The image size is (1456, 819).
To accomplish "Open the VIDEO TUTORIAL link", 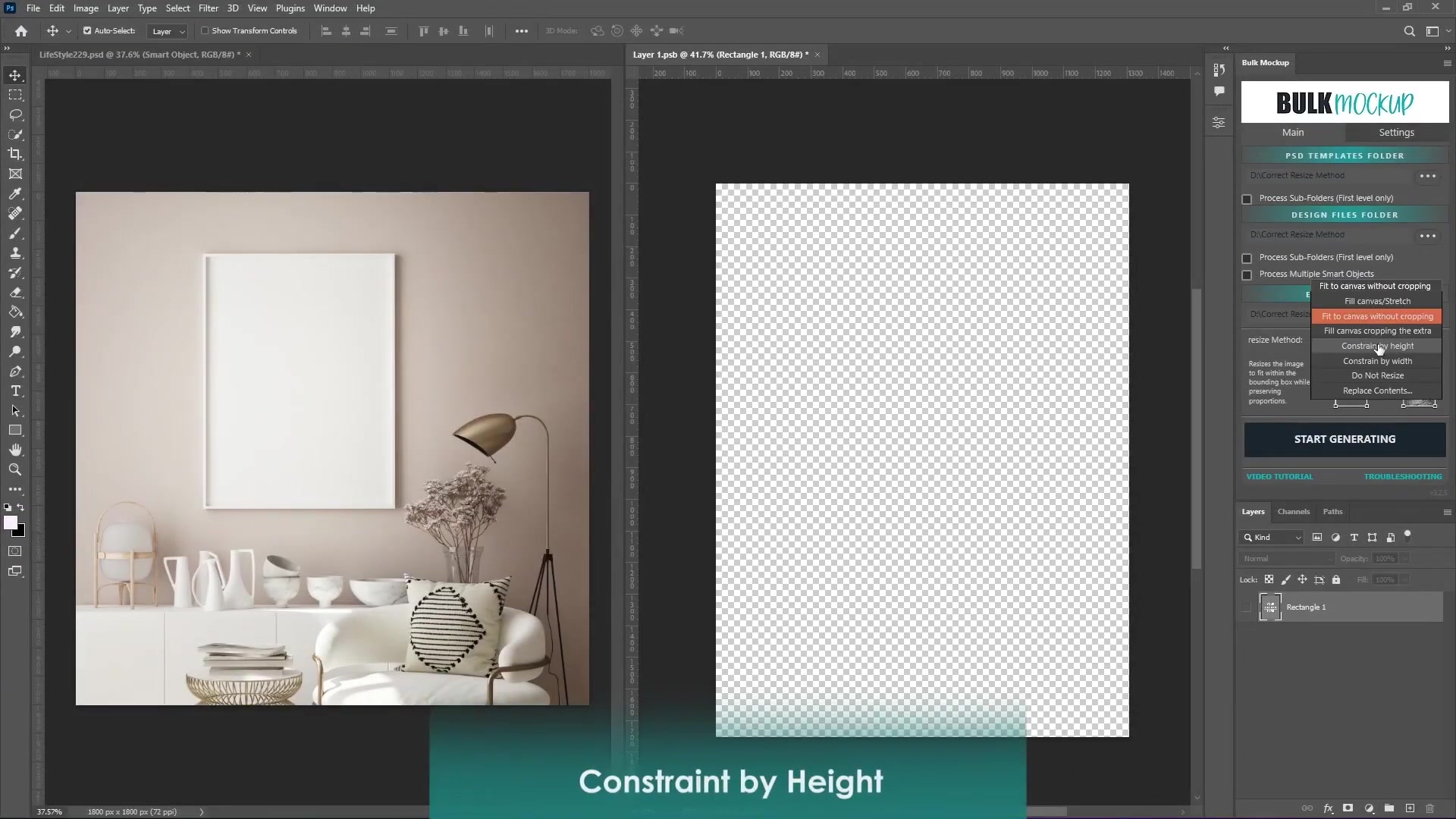I will pyautogui.click(x=1279, y=476).
